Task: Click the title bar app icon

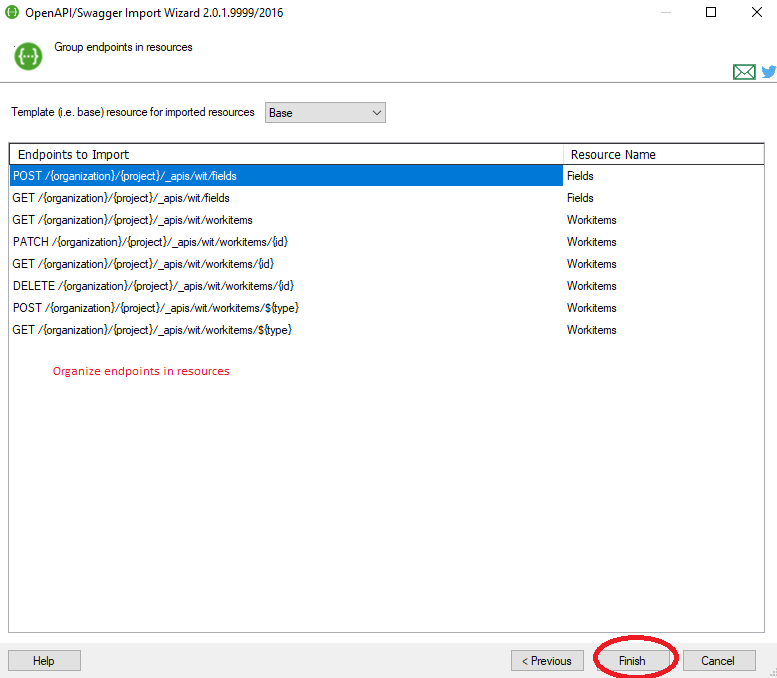Action: (12, 12)
